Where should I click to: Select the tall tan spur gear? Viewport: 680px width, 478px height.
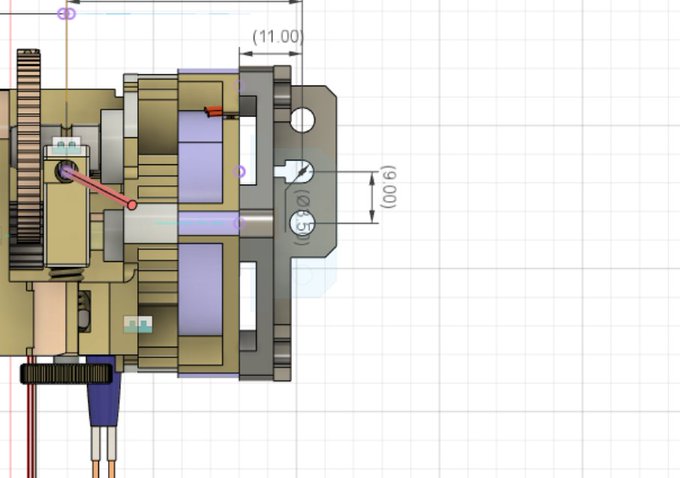coord(29,147)
